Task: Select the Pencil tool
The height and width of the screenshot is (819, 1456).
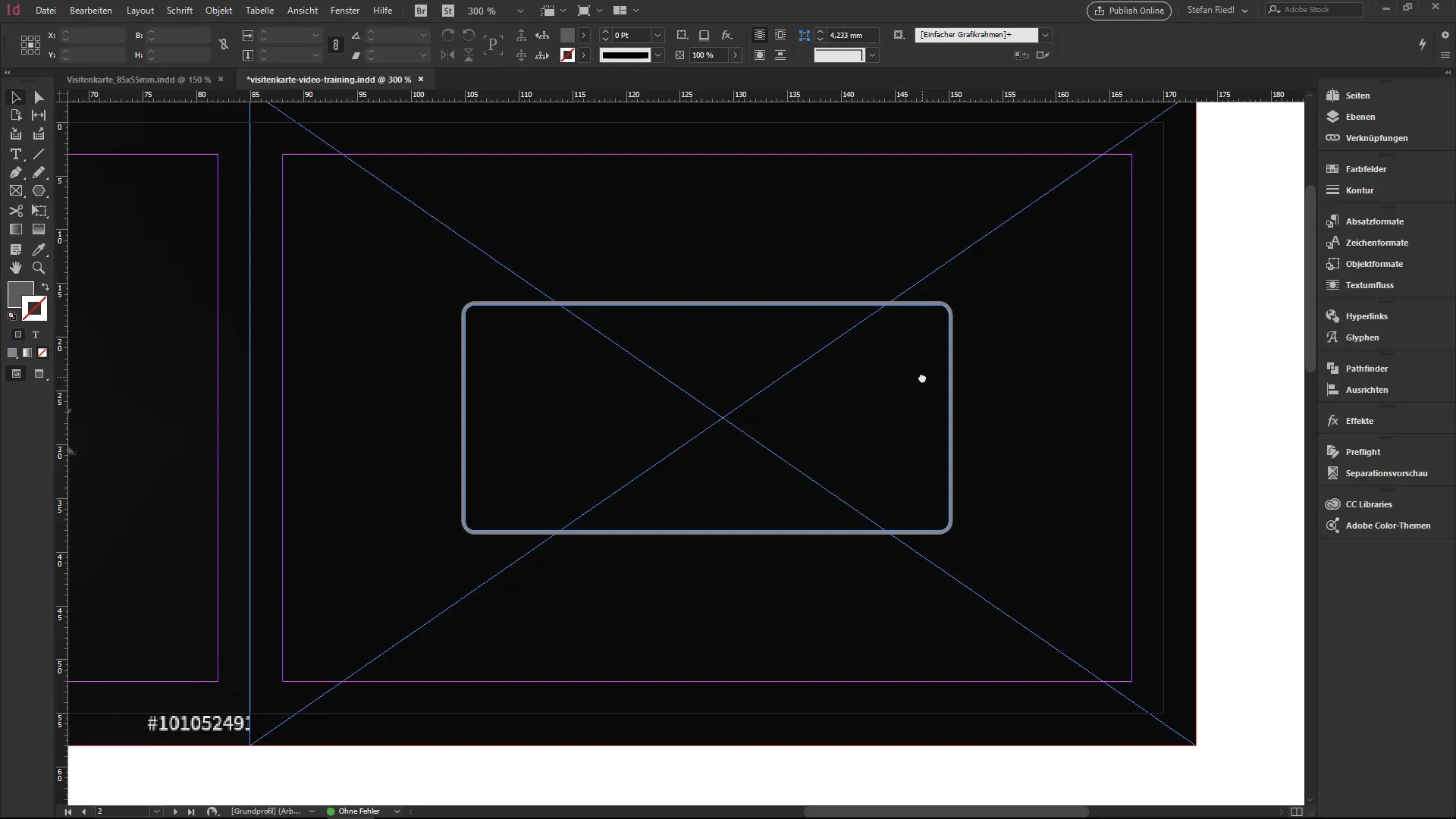Action: click(39, 172)
